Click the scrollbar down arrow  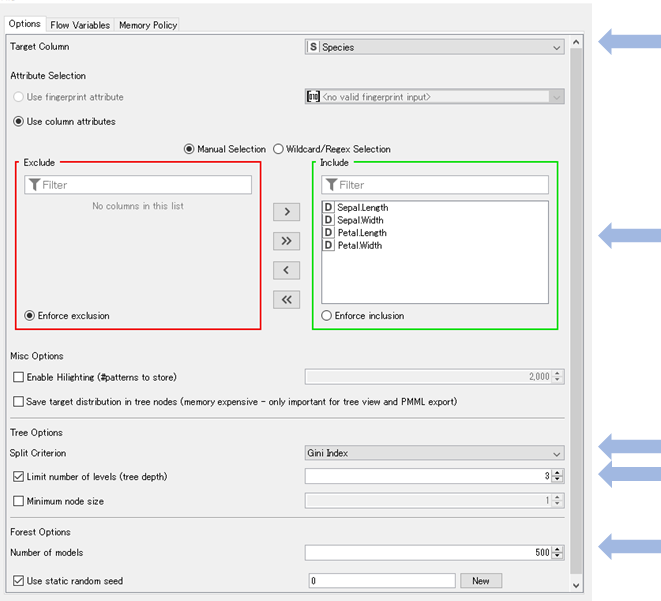point(576,586)
